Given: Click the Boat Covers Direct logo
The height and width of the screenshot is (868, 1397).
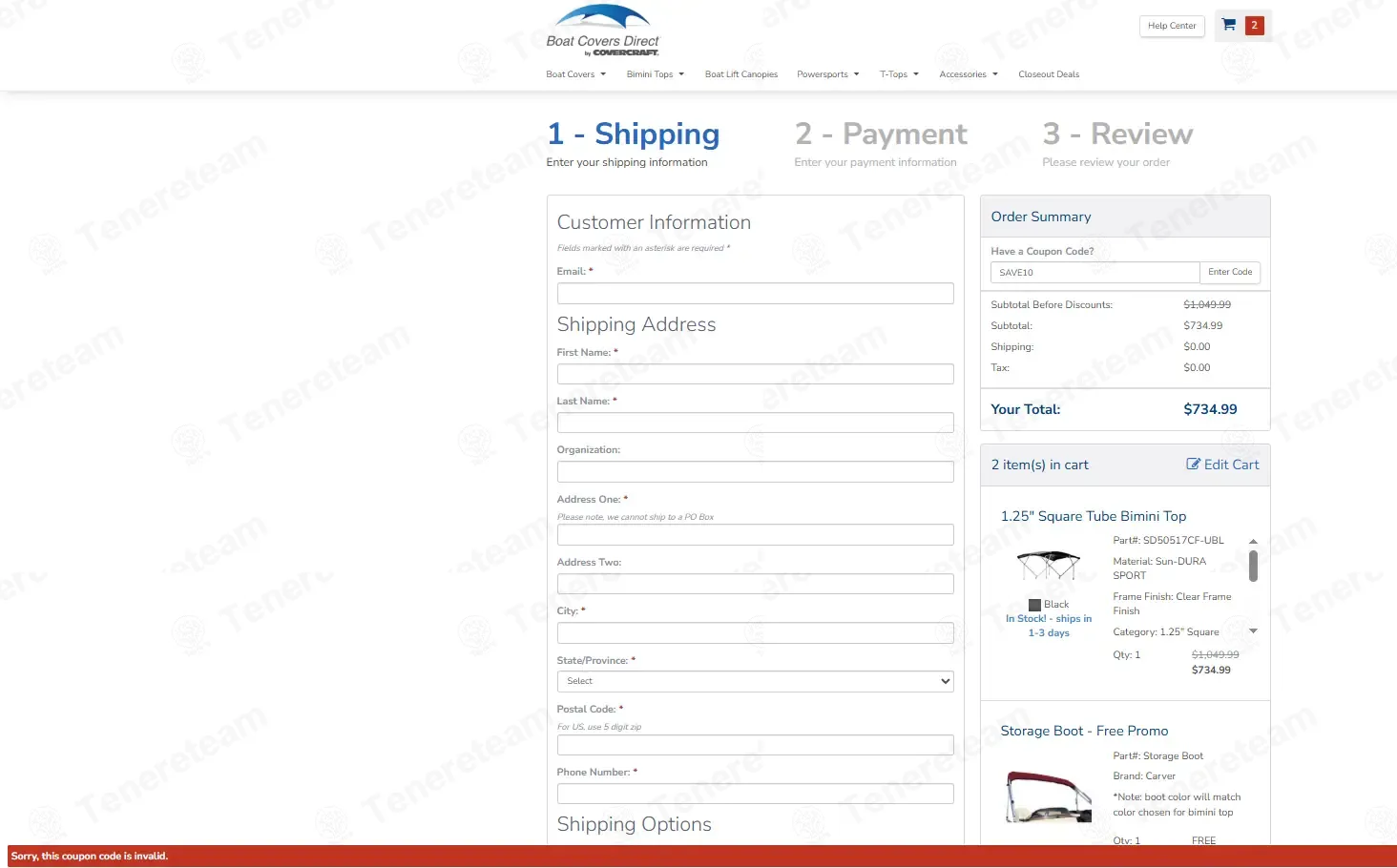Looking at the screenshot, I should (602, 31).
